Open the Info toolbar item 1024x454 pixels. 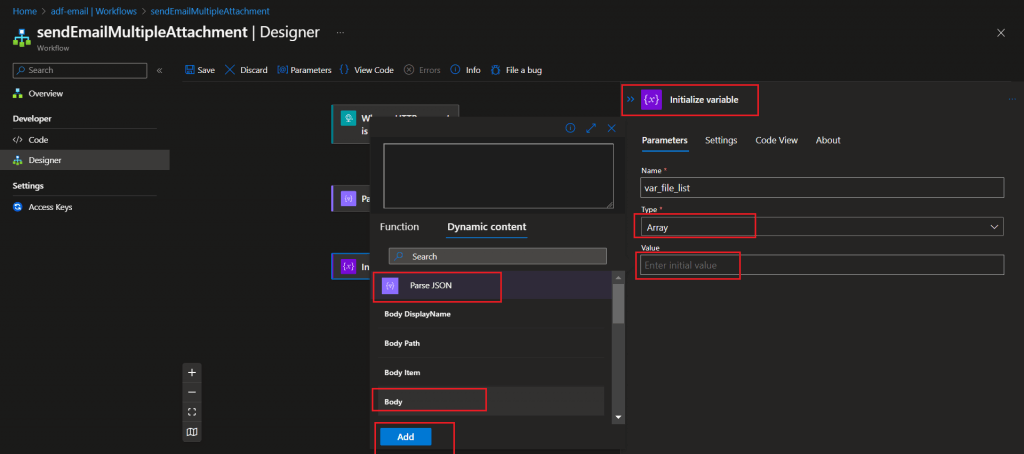(x=466, y=70)
